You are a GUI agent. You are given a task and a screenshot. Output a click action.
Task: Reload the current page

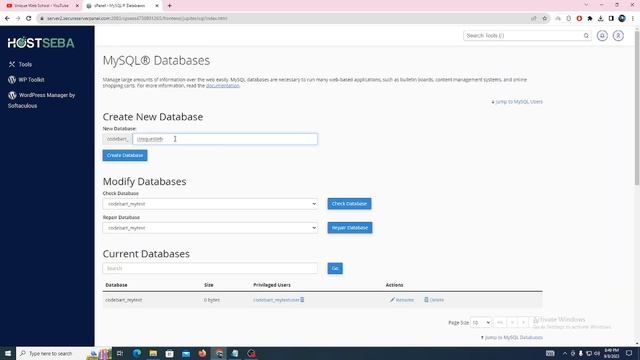(29, 18)
